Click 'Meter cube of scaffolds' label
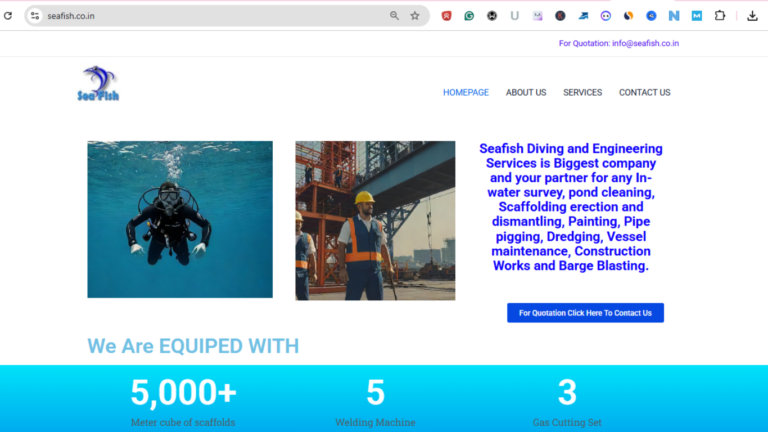The width and height of the screenshot is (768, 432). tap(183, 422)
